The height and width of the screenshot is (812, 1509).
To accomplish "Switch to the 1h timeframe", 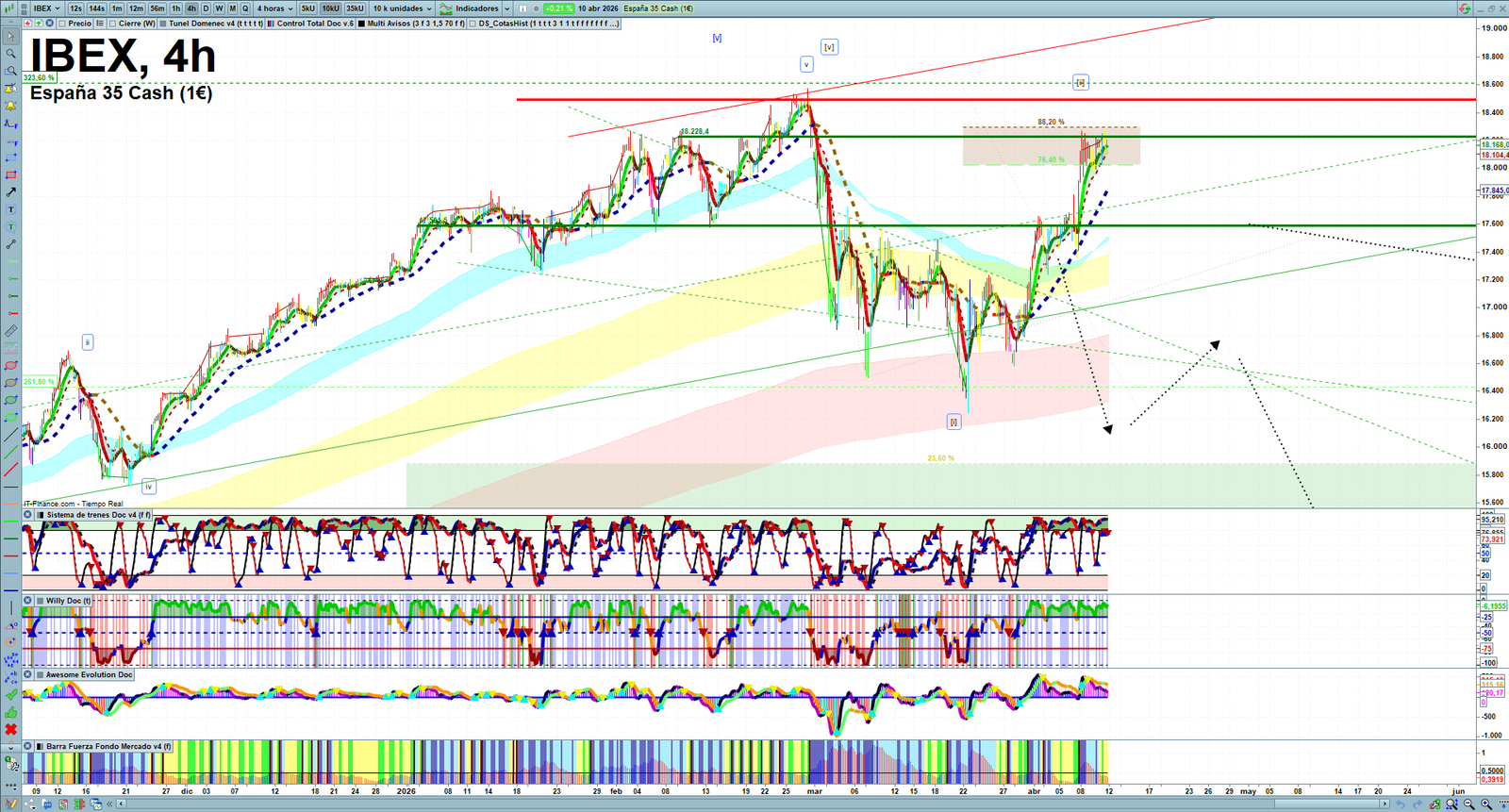I will (175, 8).
